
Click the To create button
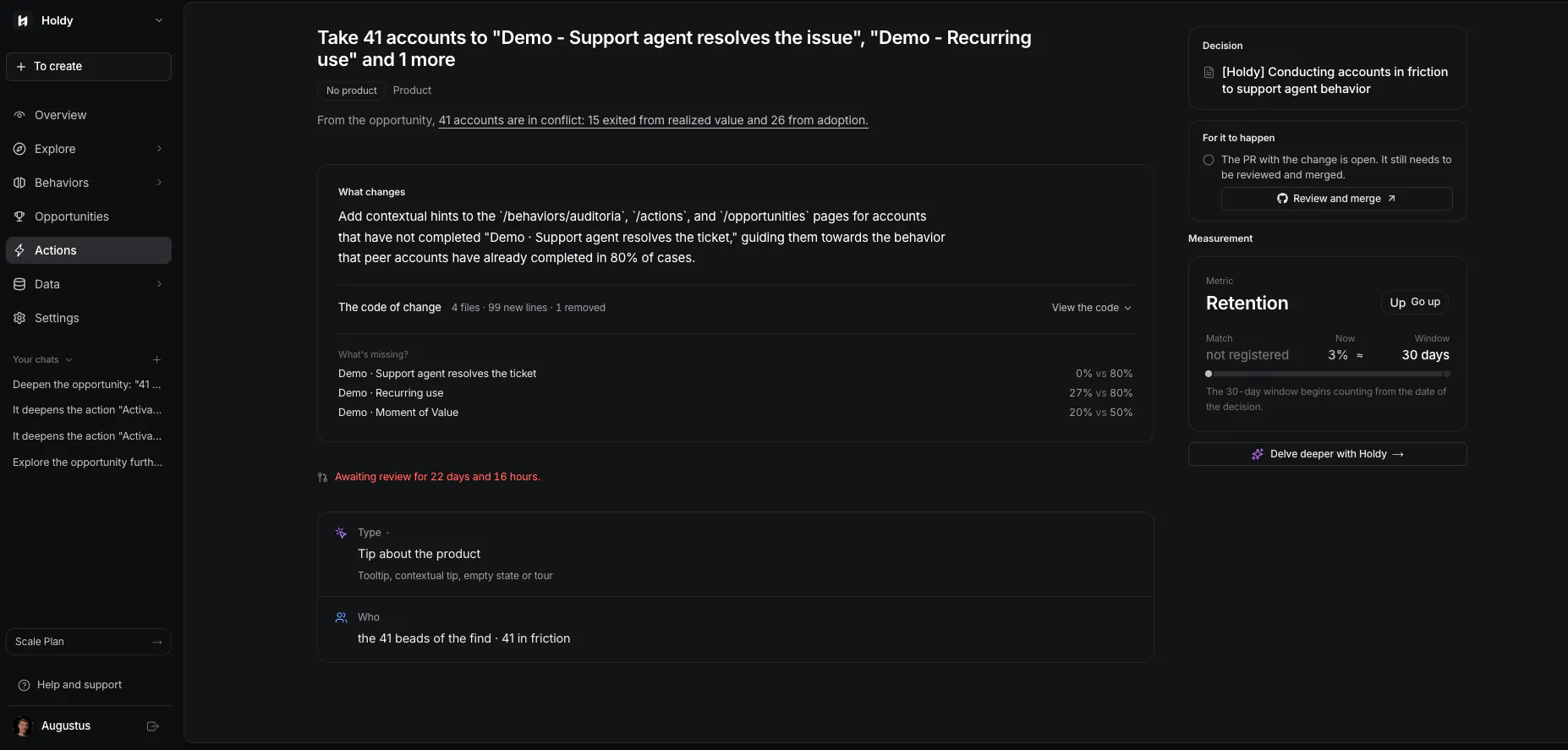coord(89,67)
